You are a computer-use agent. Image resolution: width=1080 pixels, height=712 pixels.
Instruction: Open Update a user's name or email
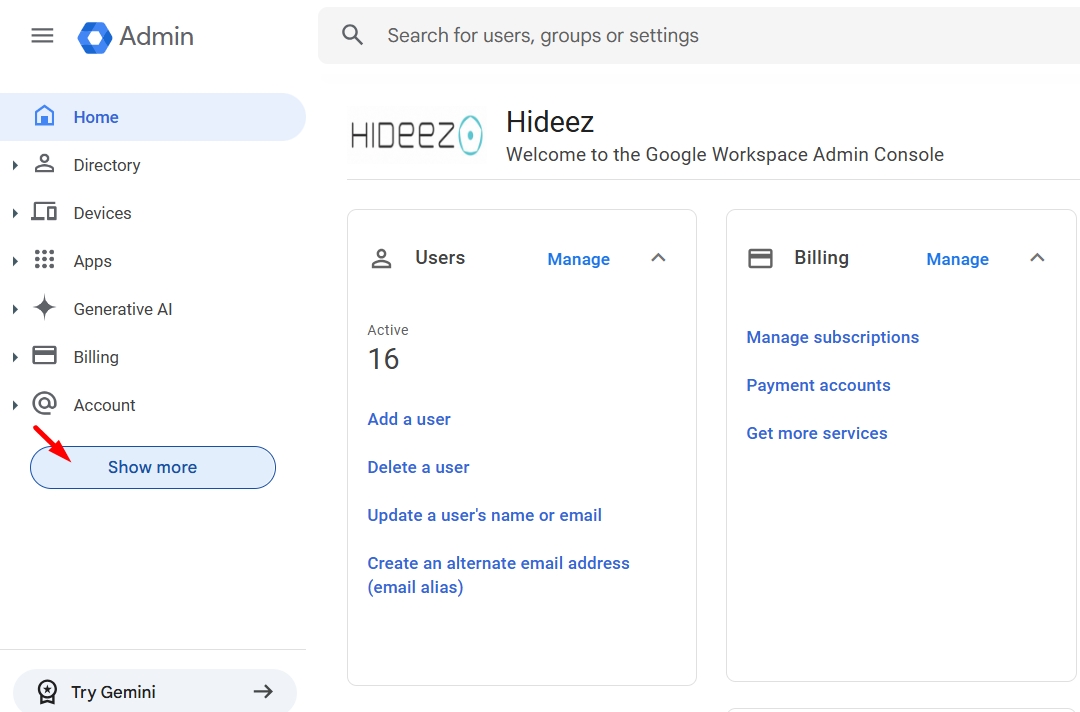[484, 515]
